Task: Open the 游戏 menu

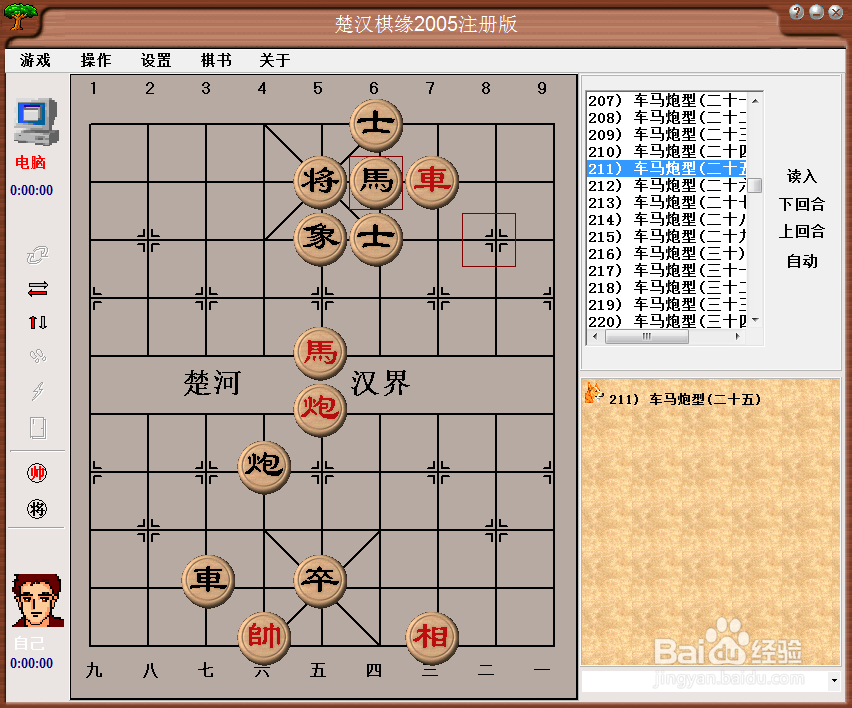Action: click(35, 60)
